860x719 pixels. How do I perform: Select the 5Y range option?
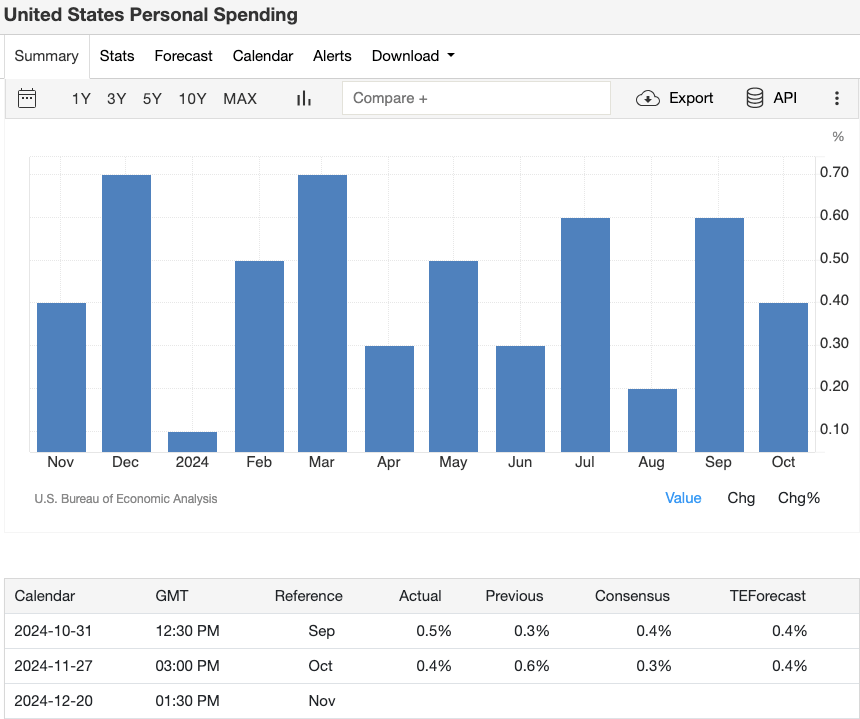(152, 98)
